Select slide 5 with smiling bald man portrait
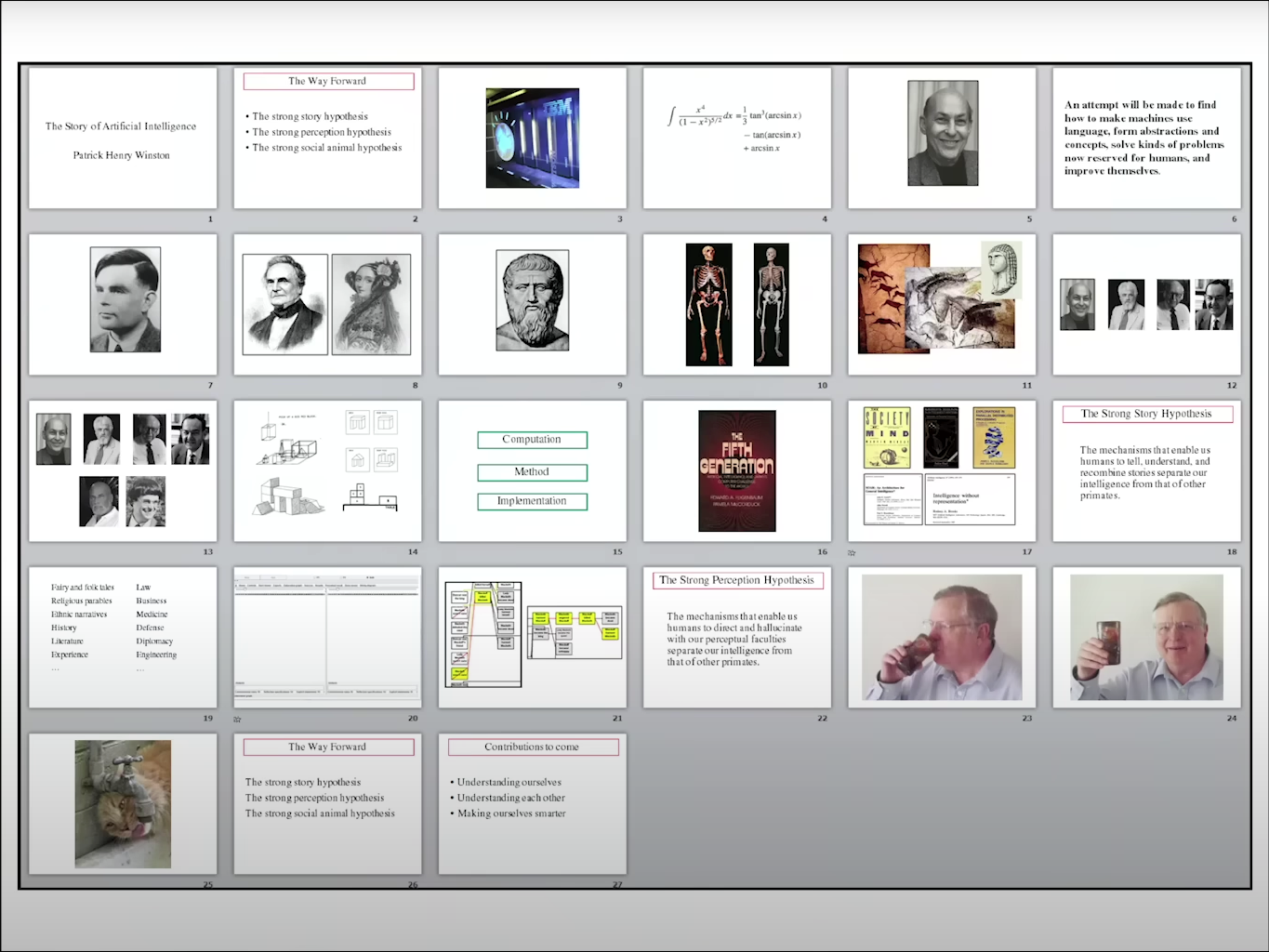This screenshot has height=952, width=1269. [942, 138]
